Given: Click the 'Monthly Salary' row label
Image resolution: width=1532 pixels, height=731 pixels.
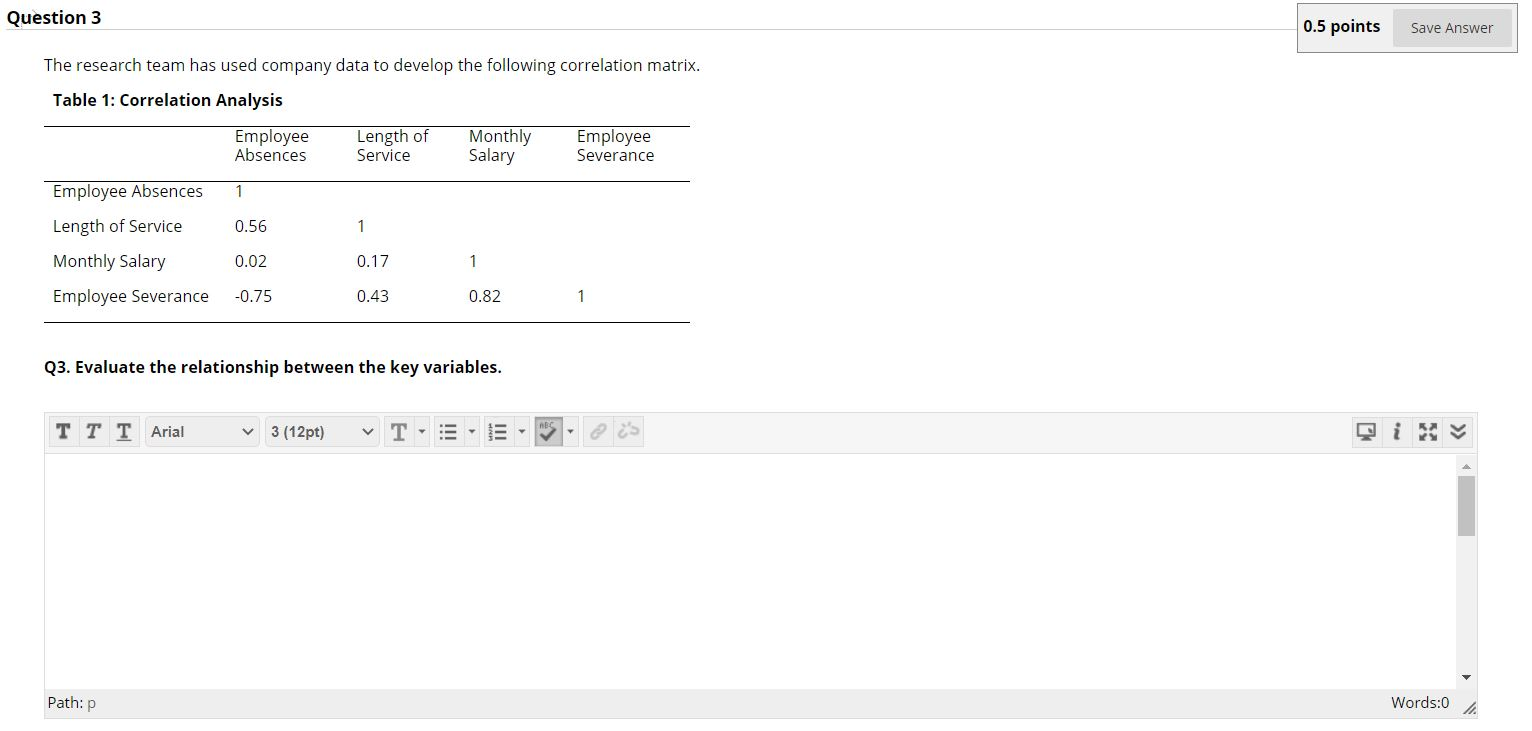Looking at the screenshot, I should click(x=109, y=261).
